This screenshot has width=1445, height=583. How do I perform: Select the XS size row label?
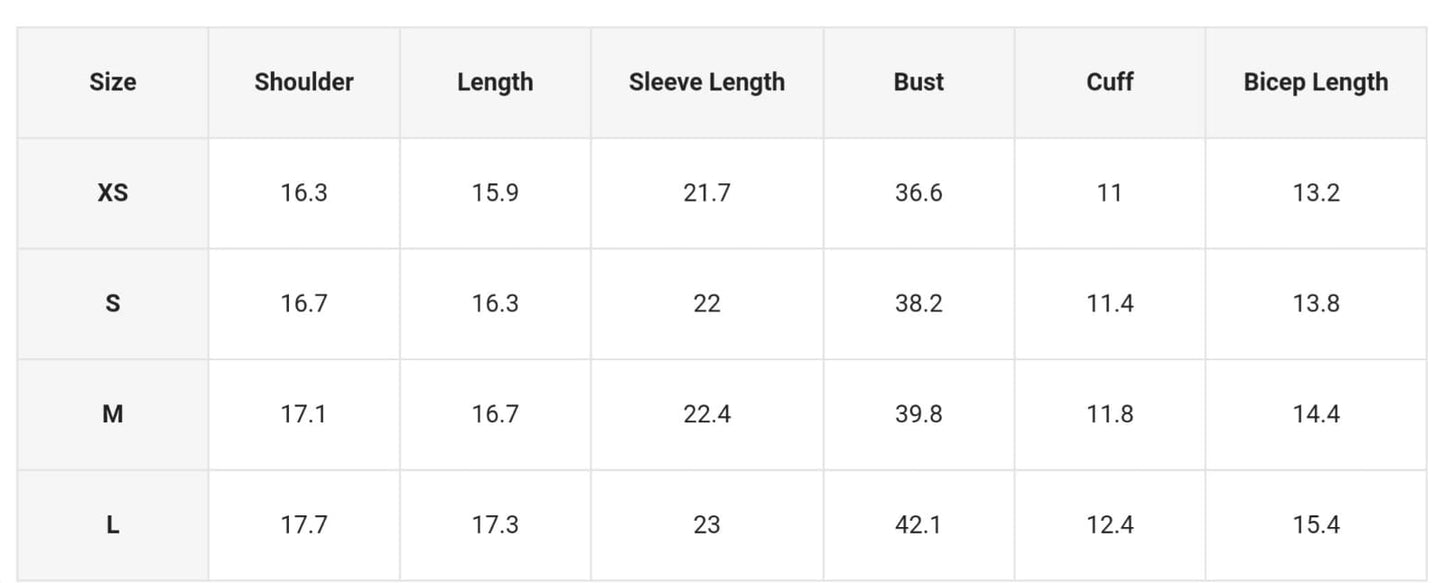[113, 193]
